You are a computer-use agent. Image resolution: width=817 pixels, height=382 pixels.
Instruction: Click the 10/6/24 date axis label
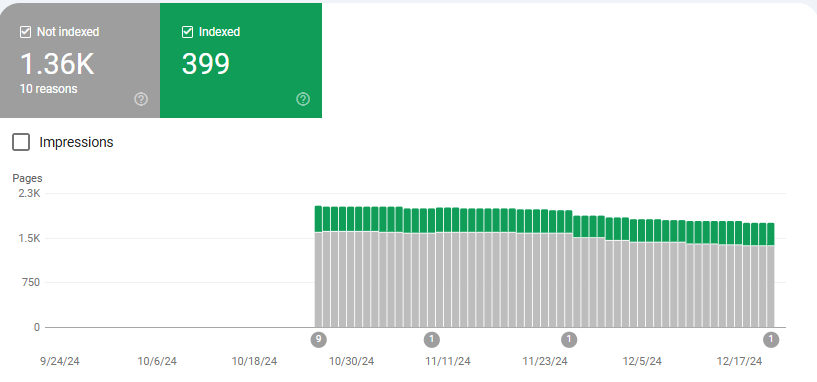click(157, 361)
